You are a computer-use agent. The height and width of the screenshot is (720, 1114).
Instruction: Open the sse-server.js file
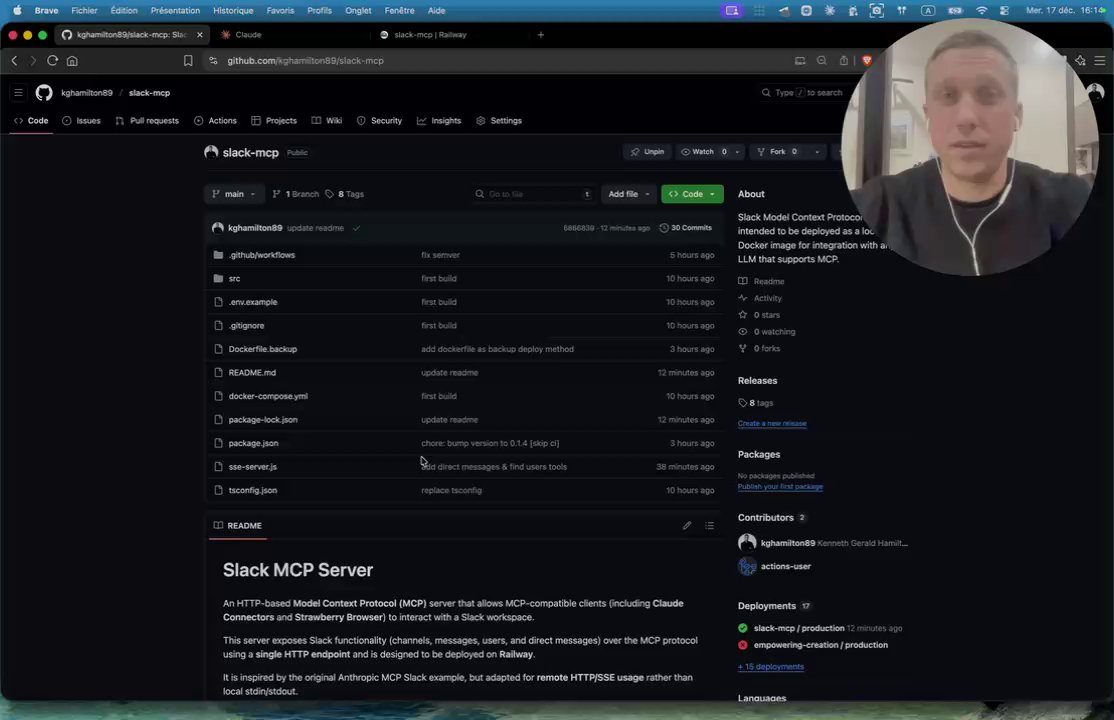tap(253, 467)
